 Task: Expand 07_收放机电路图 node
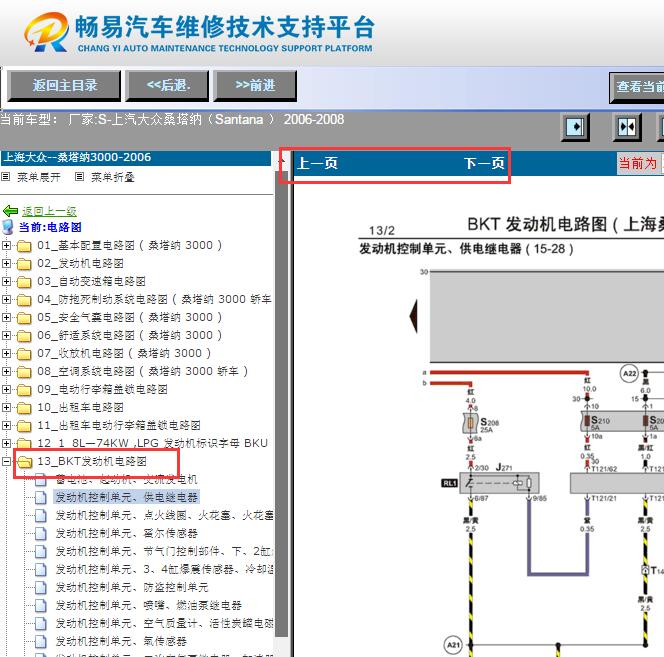coord(6,353)
